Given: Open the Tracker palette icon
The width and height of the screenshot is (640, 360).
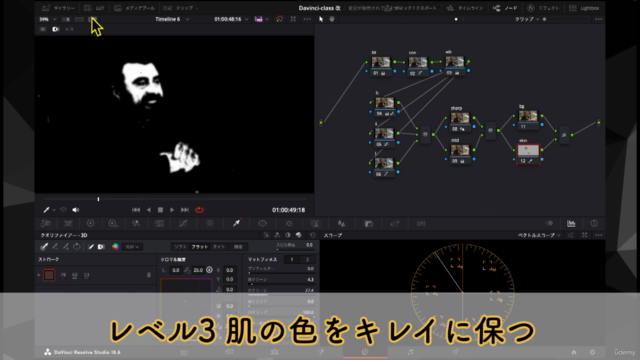Looking at the screenshot, I should [x=289, y=223].
